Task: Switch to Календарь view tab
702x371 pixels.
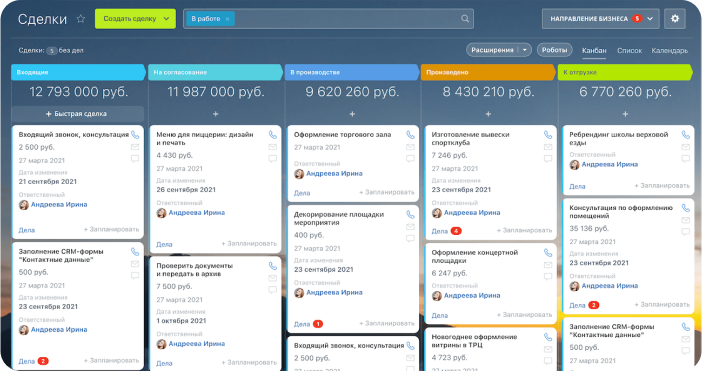Action: click(670, 51)
